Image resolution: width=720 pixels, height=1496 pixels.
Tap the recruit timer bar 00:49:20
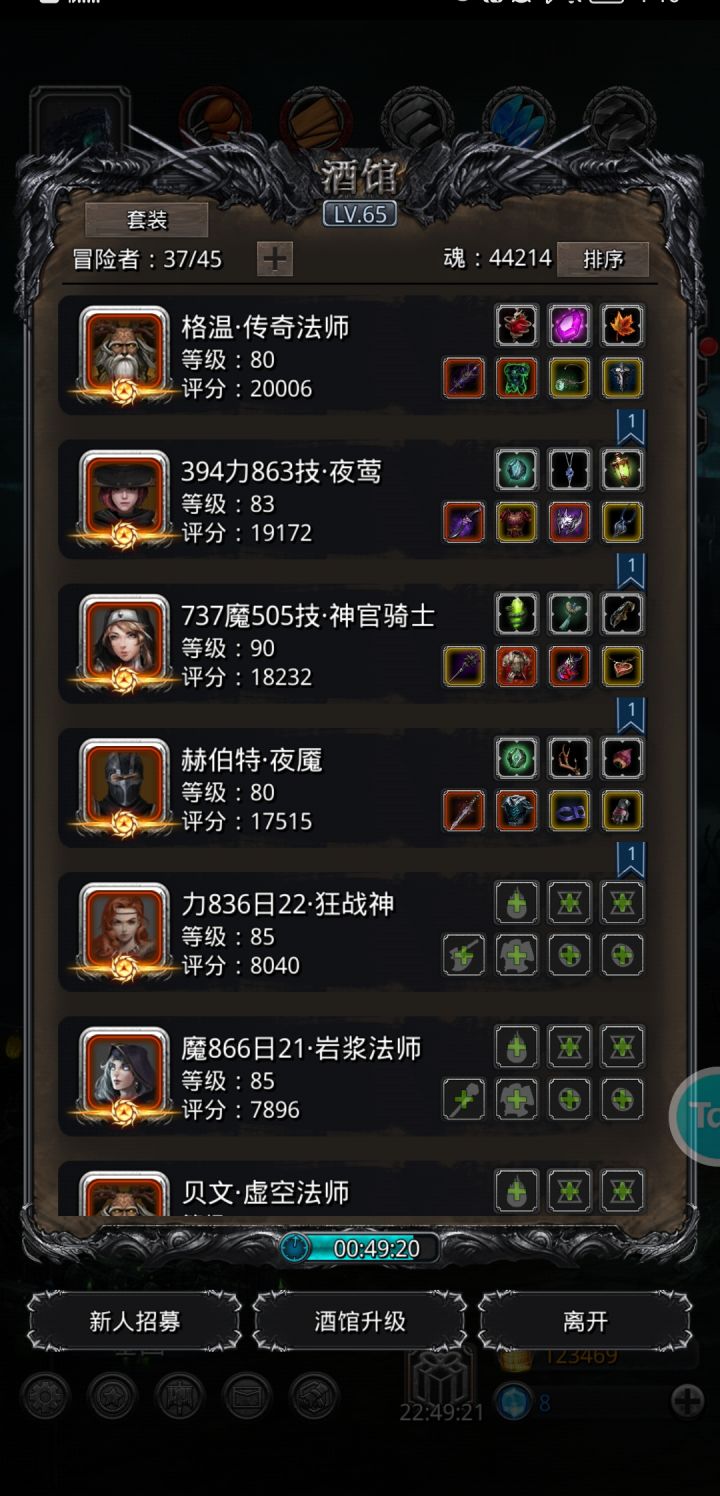[x=360, y=1248]
